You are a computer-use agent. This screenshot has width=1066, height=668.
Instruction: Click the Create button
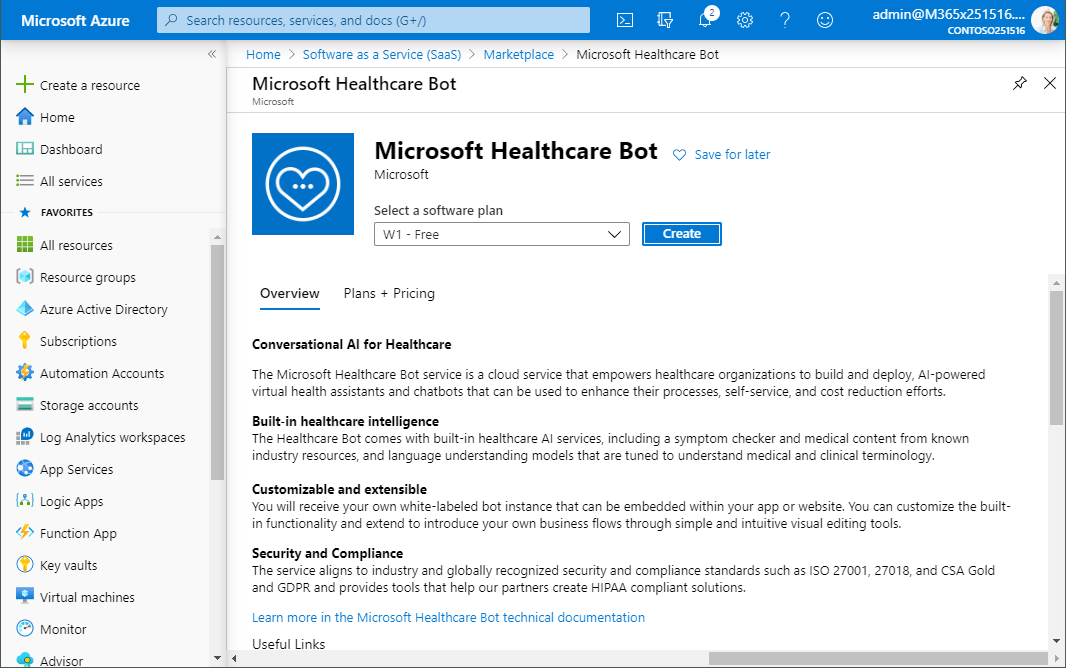click(682, 234)
